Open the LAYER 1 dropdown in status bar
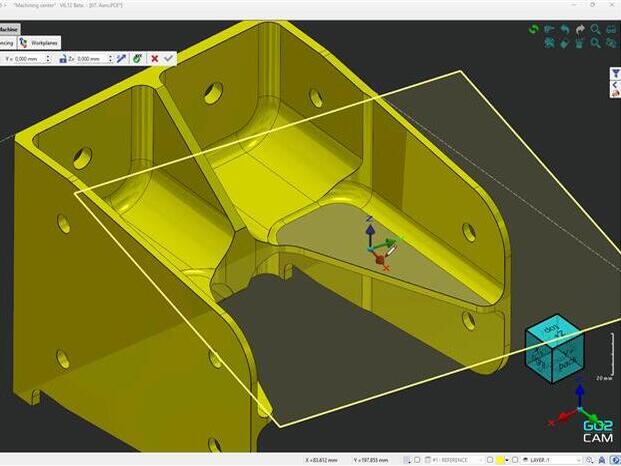The width and height of the screenshot is (621, 466). pos(552,460)
